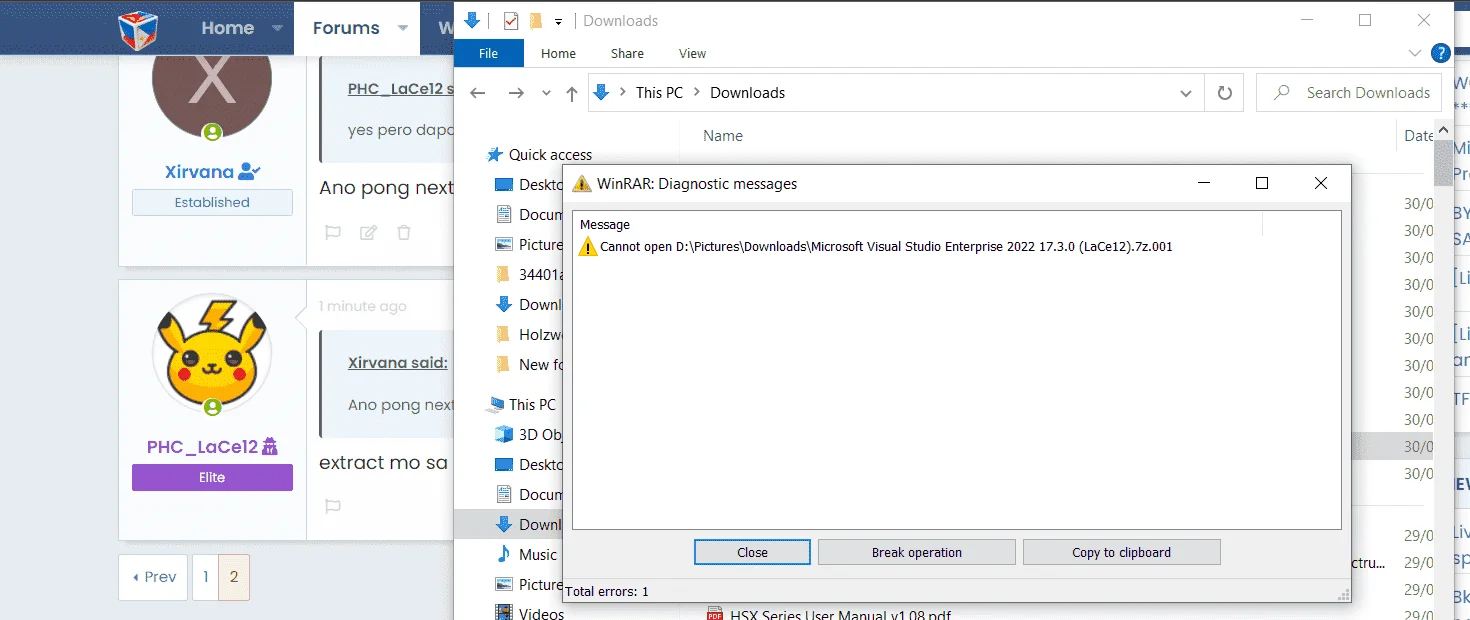Click the "1 minute ago" timestamp
This screenshot has width=1470, height=620.
tap(363, 306)
